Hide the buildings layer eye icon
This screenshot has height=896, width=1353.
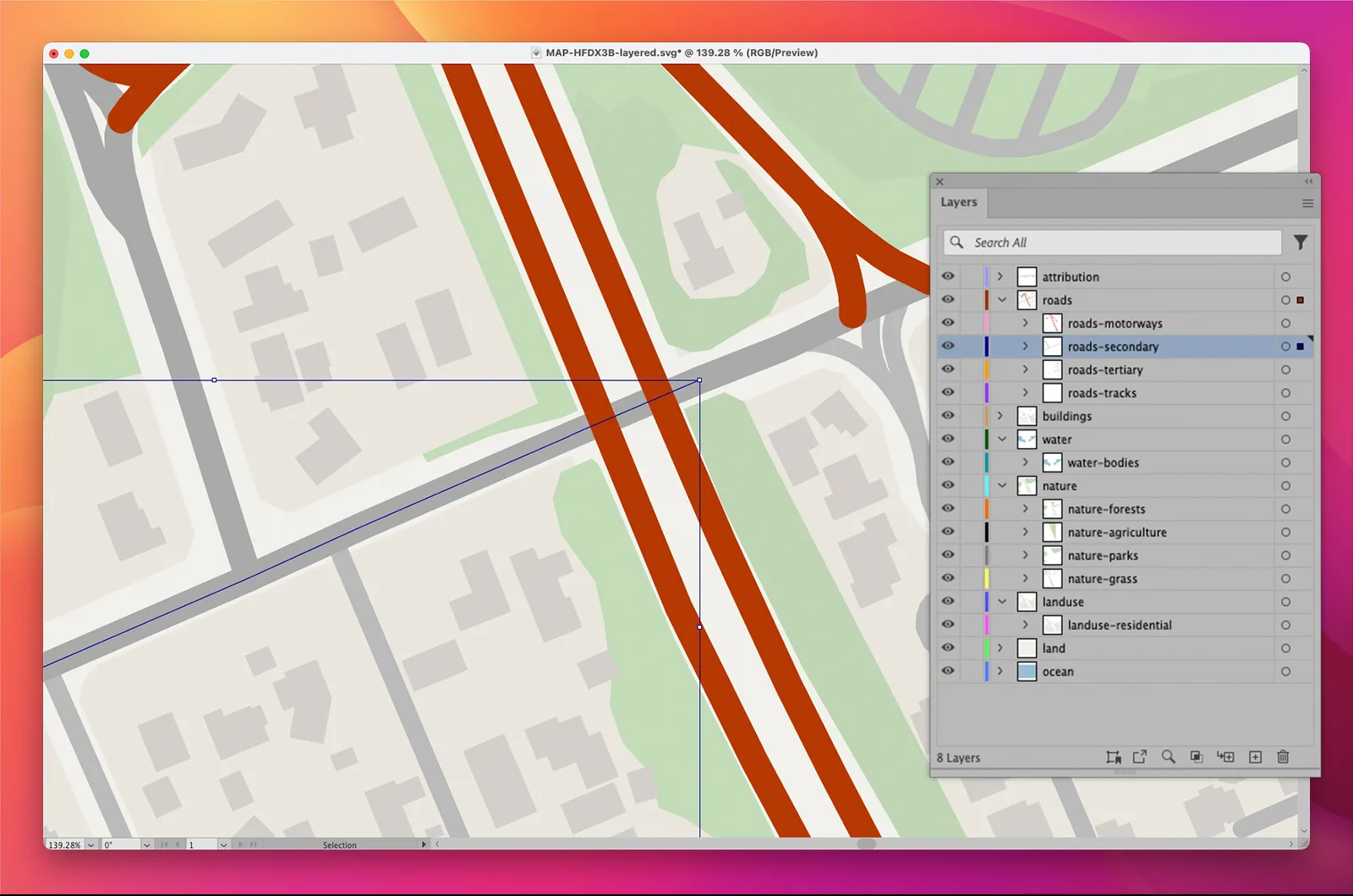[x=948, y=416]
